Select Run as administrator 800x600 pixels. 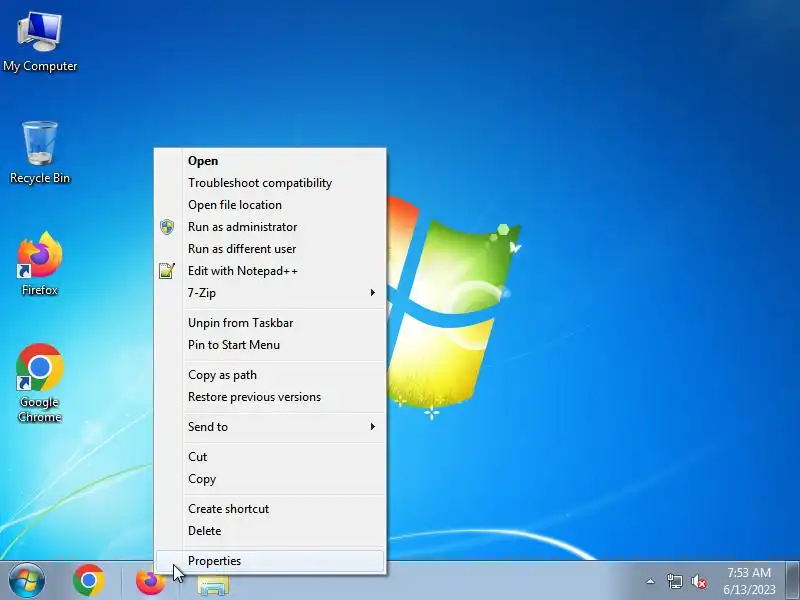270,227
